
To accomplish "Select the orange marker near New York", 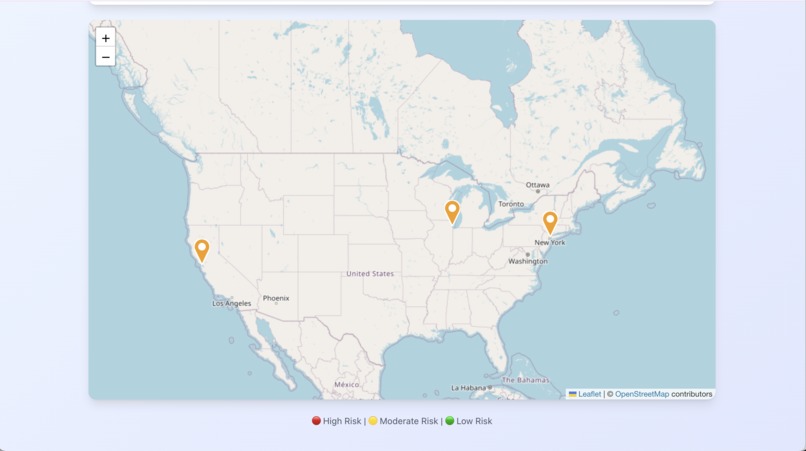I will click(x=550, y=223).
